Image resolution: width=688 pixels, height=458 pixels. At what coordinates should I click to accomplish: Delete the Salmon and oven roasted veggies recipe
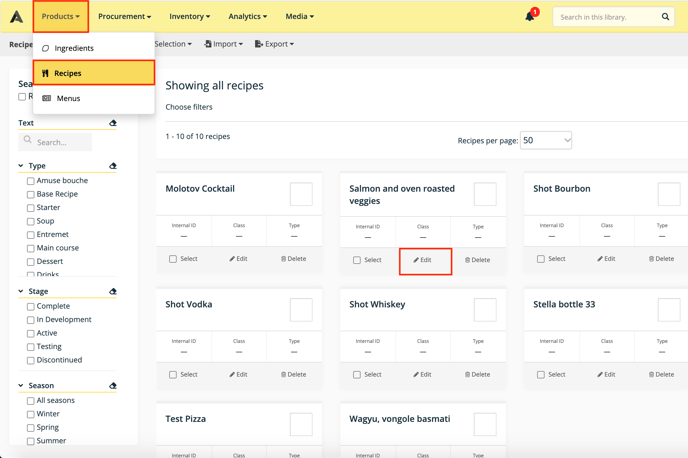tap(477, 260)
